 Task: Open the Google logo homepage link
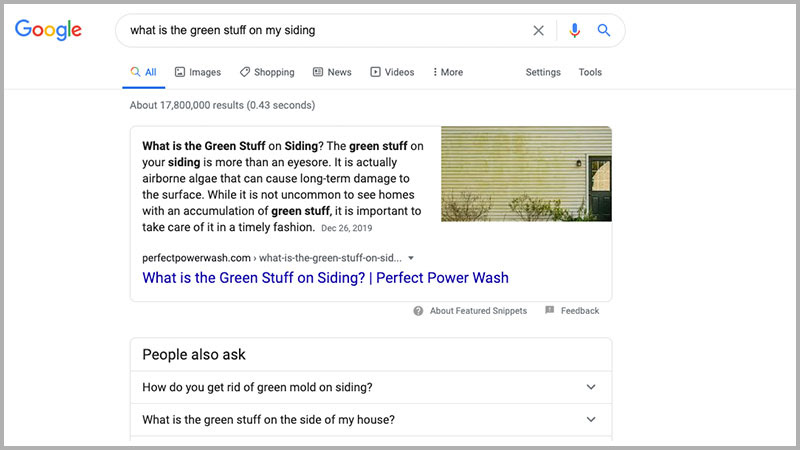(x=48, y=30)
